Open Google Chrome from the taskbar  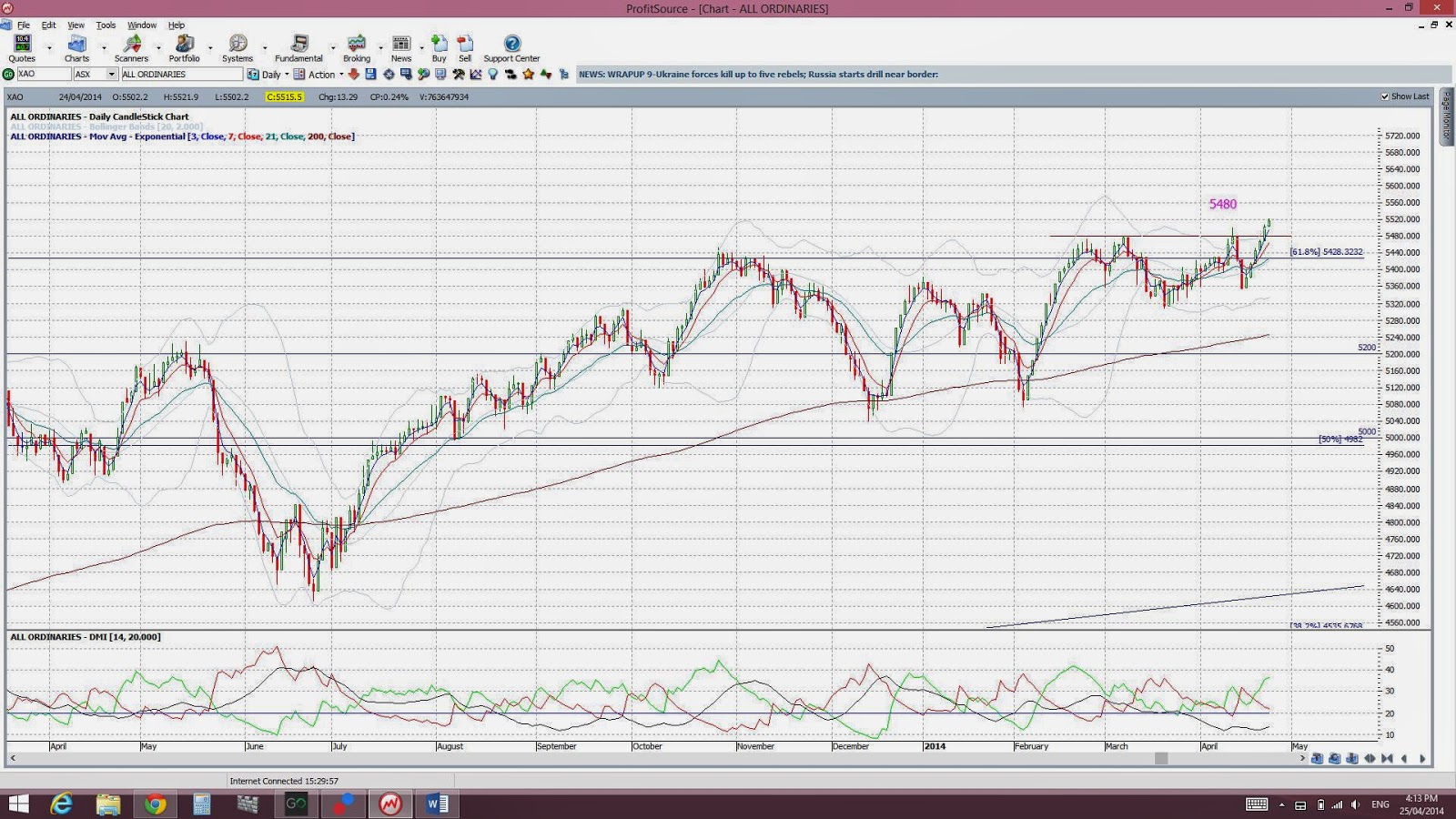click(155, 804)
